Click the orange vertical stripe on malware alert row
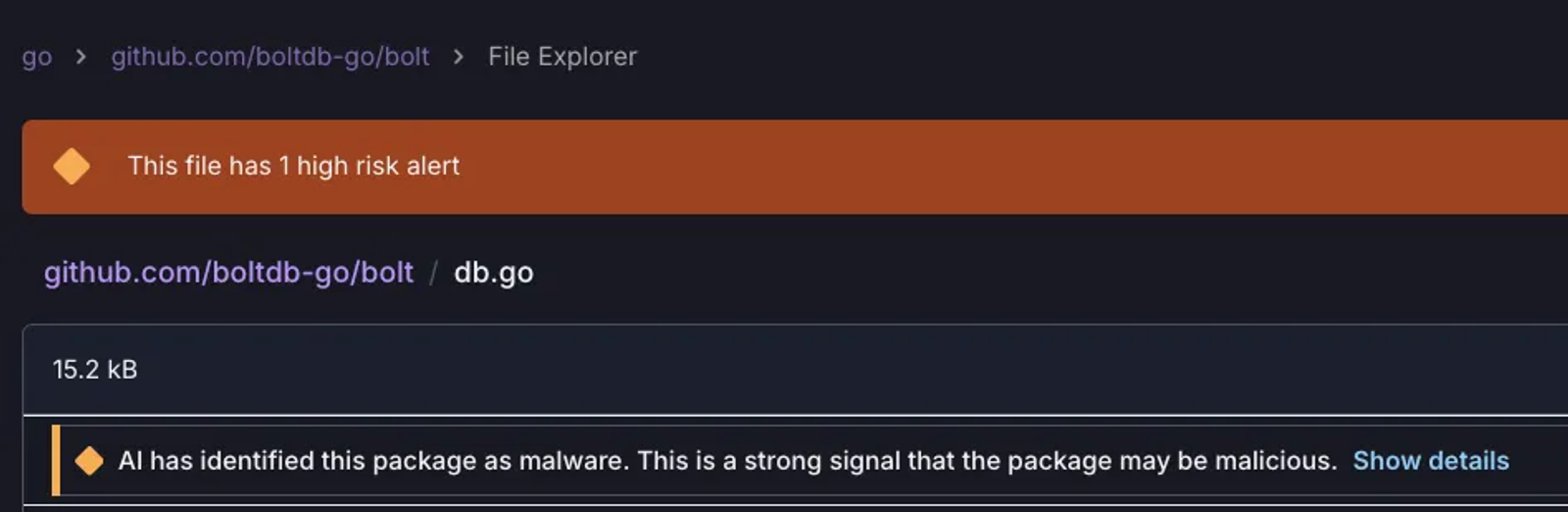This screenshot has height=512, width=1568. tap(56, 460)
